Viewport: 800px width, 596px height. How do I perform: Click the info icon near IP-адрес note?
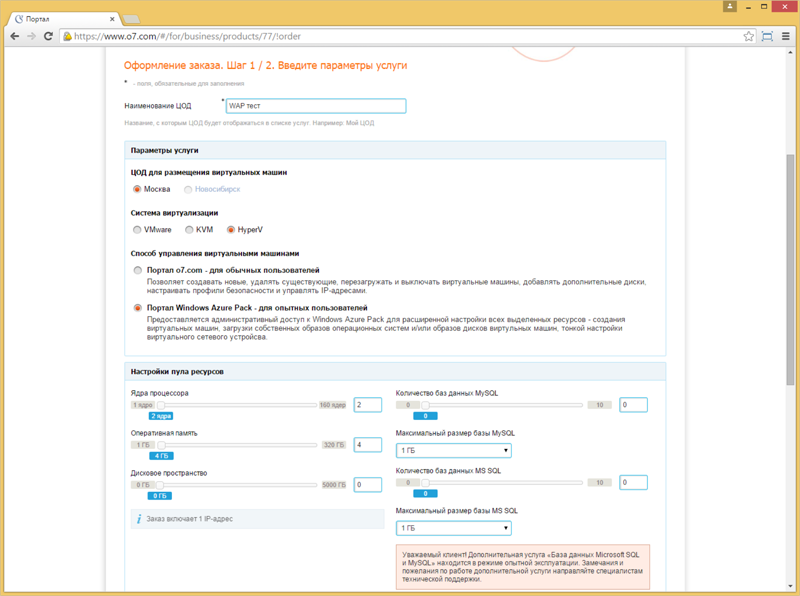click(x=139, y=519)
